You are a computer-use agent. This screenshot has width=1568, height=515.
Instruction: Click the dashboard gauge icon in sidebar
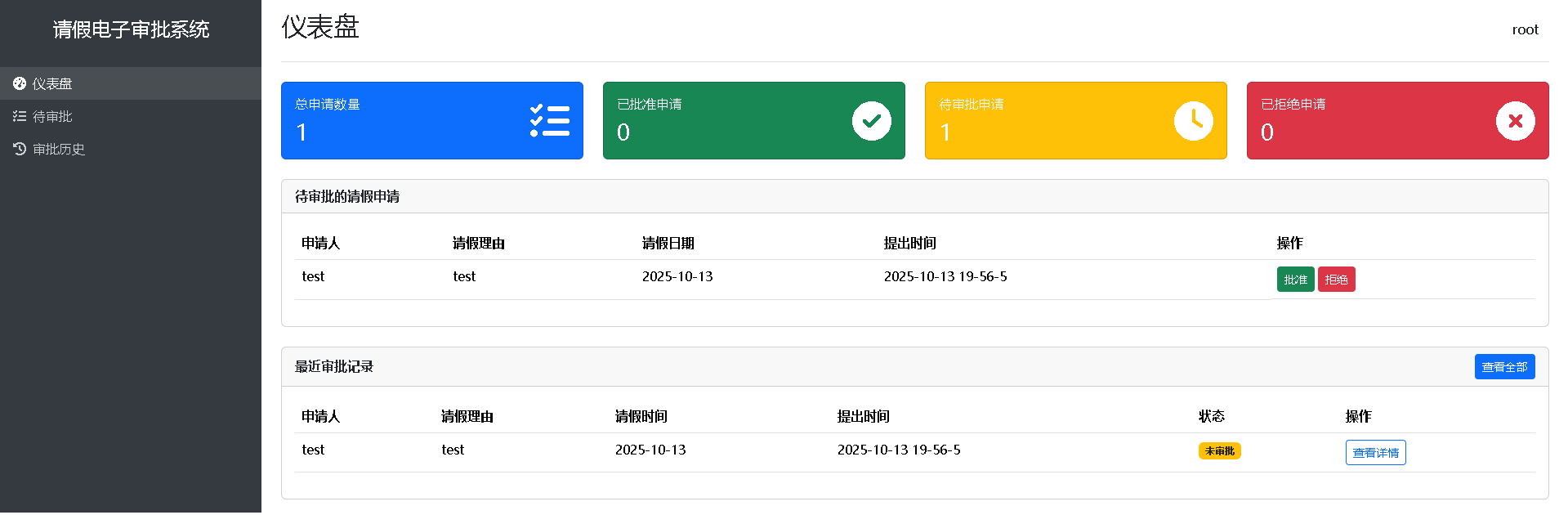pyautogui.click(x=20, y=83)
